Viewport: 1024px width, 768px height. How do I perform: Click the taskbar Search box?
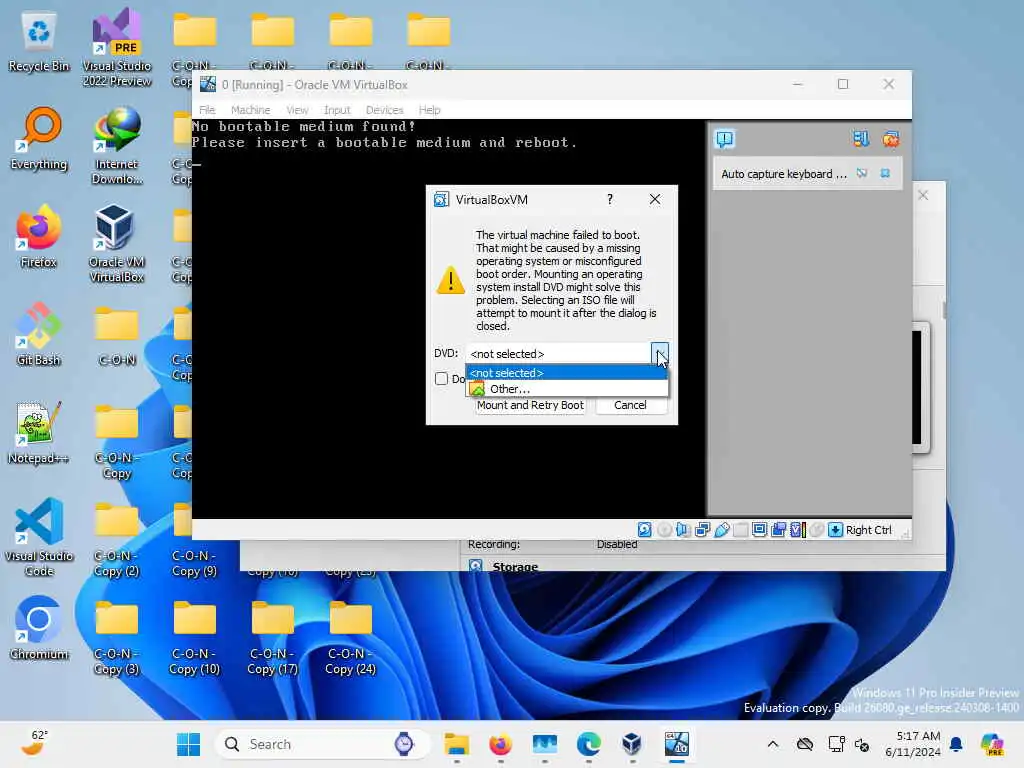pos(323,744)
